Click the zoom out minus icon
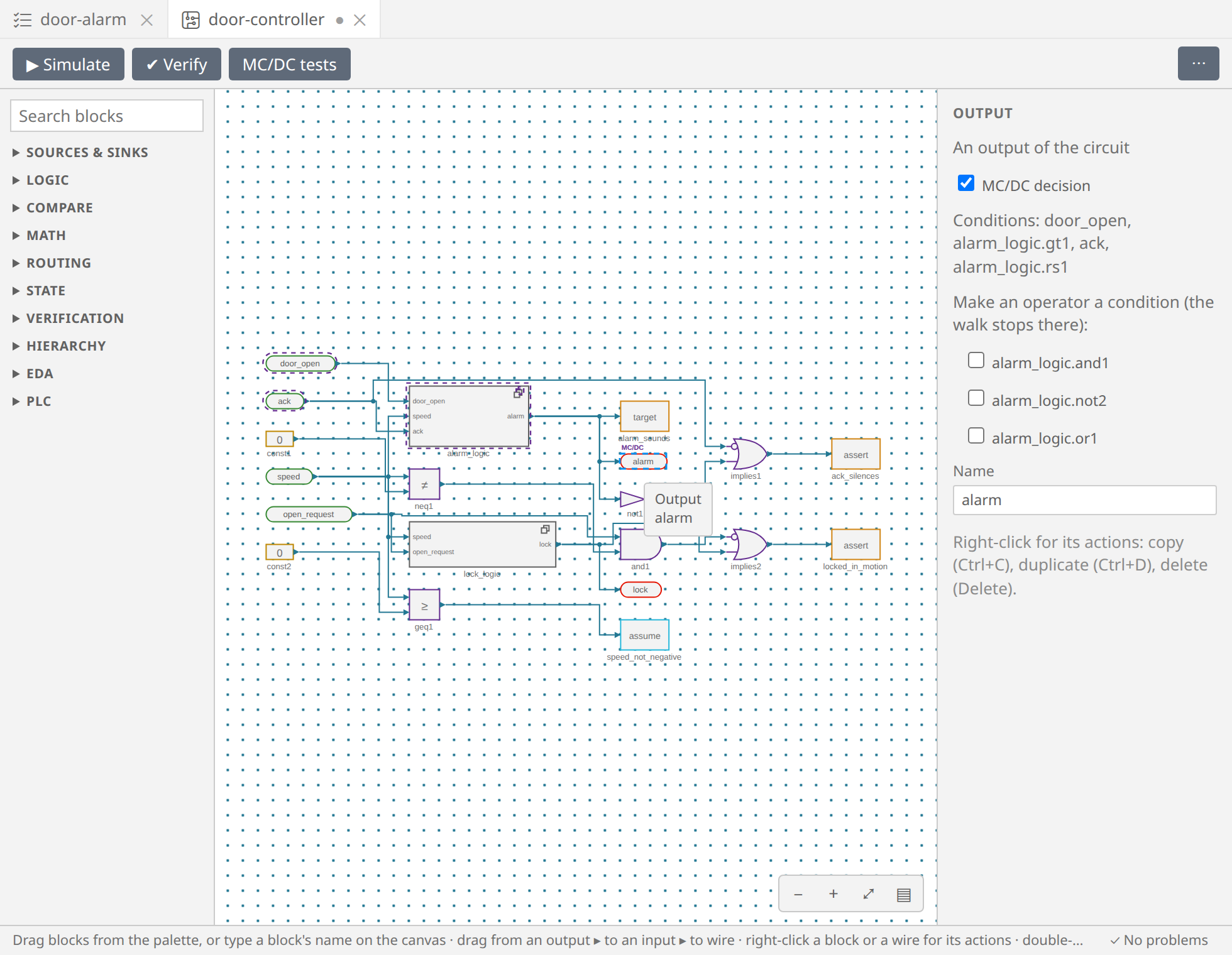 click(x=798, y=894)
